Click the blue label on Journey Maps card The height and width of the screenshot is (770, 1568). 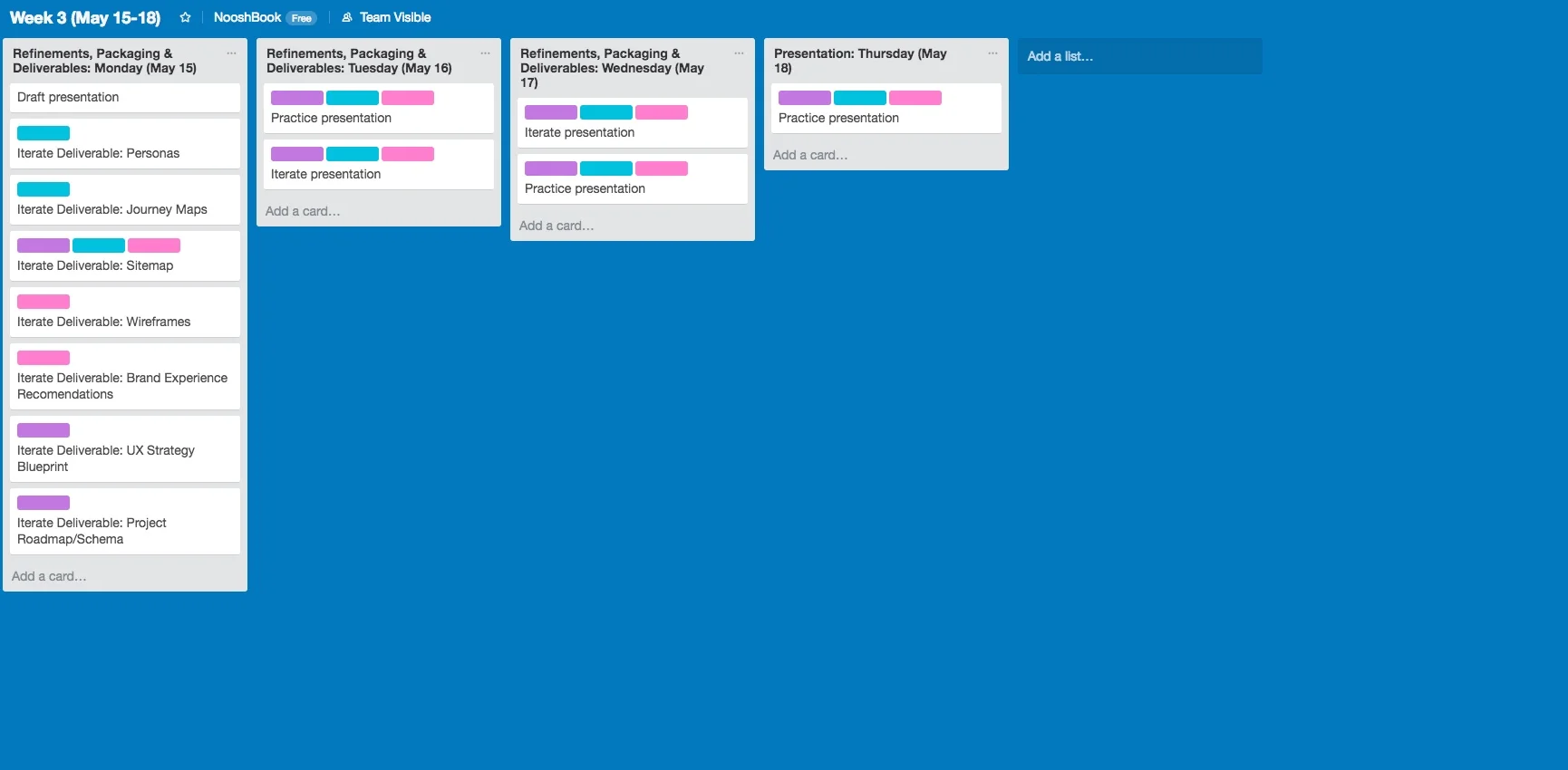(x=44, y=189)
